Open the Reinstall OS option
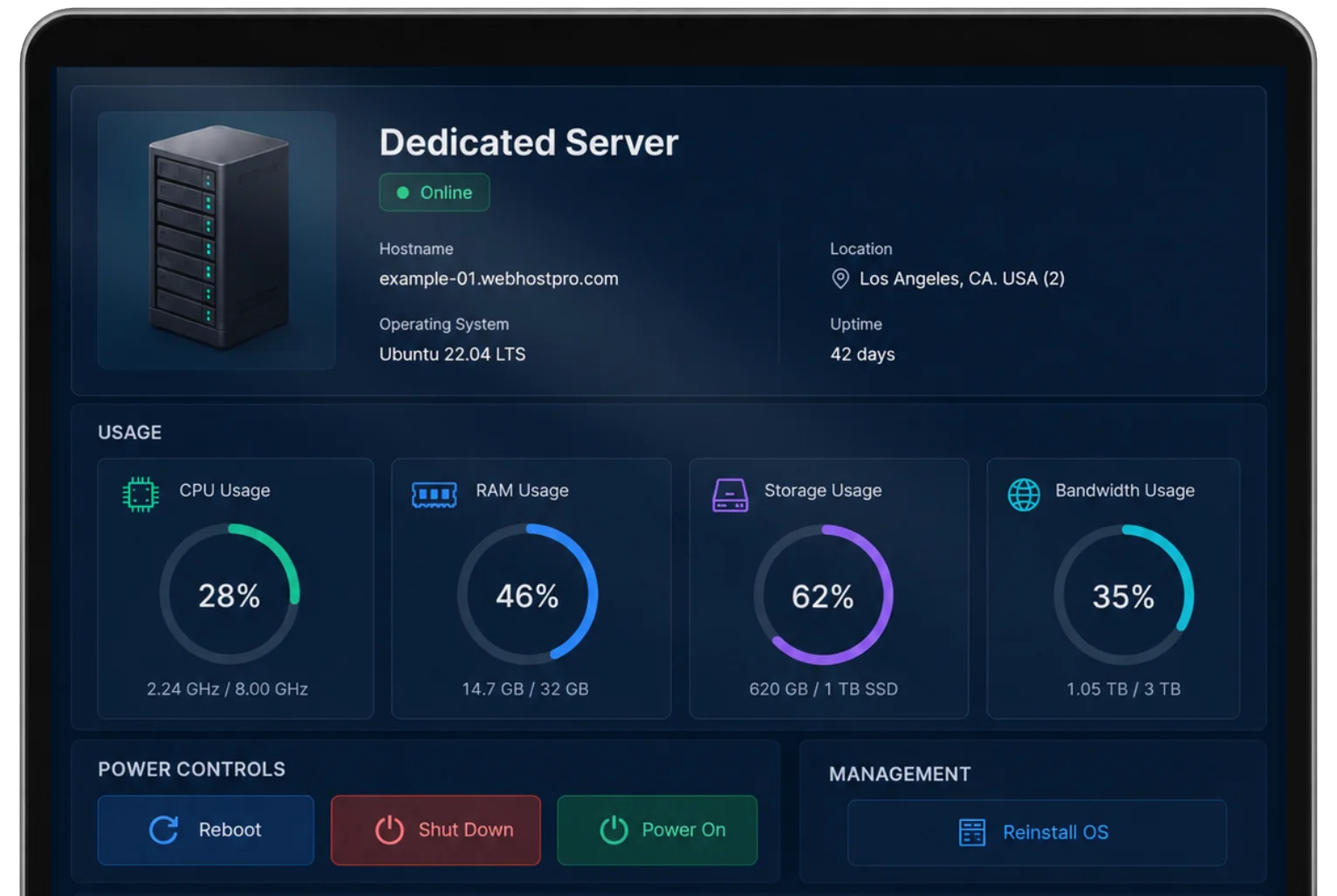The width and height of the screenshot is (1337, 896). (1037, 832)
